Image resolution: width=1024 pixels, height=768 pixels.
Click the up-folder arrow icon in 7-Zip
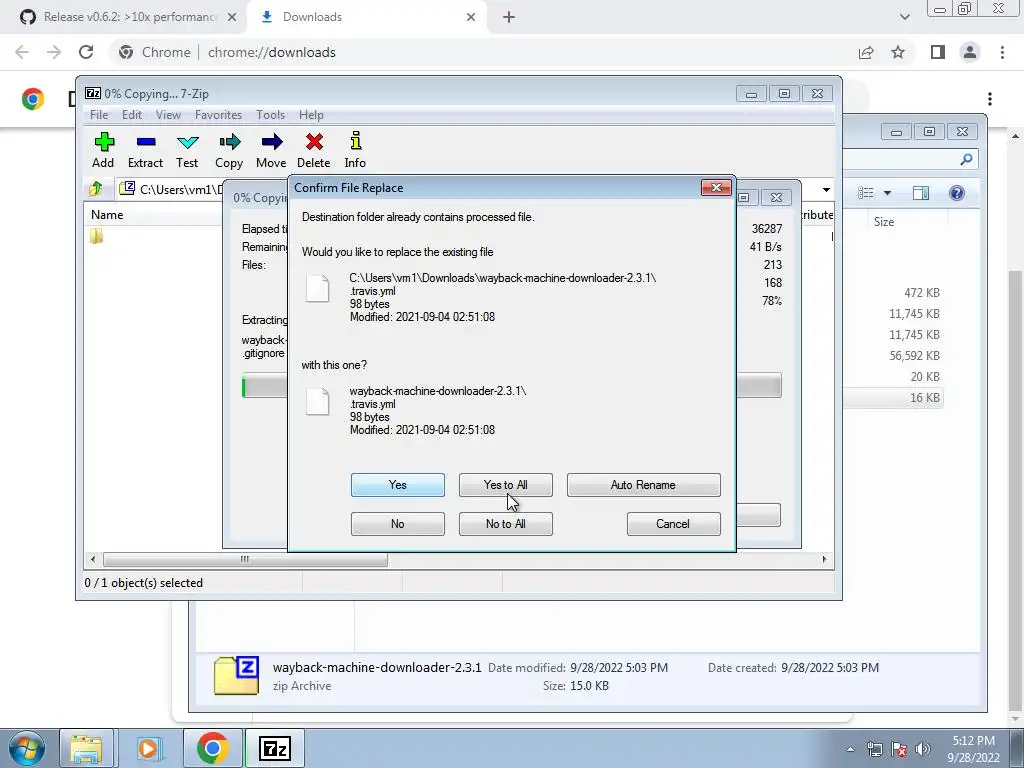(x=96, y=189)
